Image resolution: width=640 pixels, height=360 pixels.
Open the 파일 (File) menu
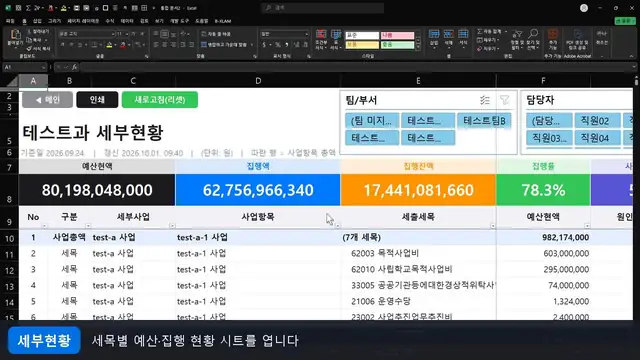tap(10, 21)
